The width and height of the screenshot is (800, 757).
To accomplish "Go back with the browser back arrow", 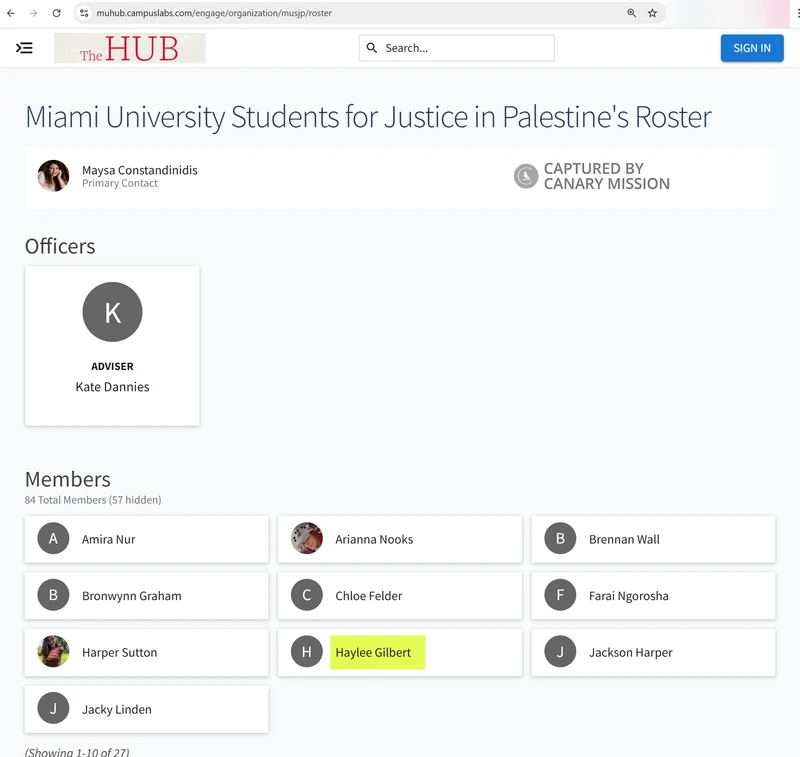I will point(11,13).
